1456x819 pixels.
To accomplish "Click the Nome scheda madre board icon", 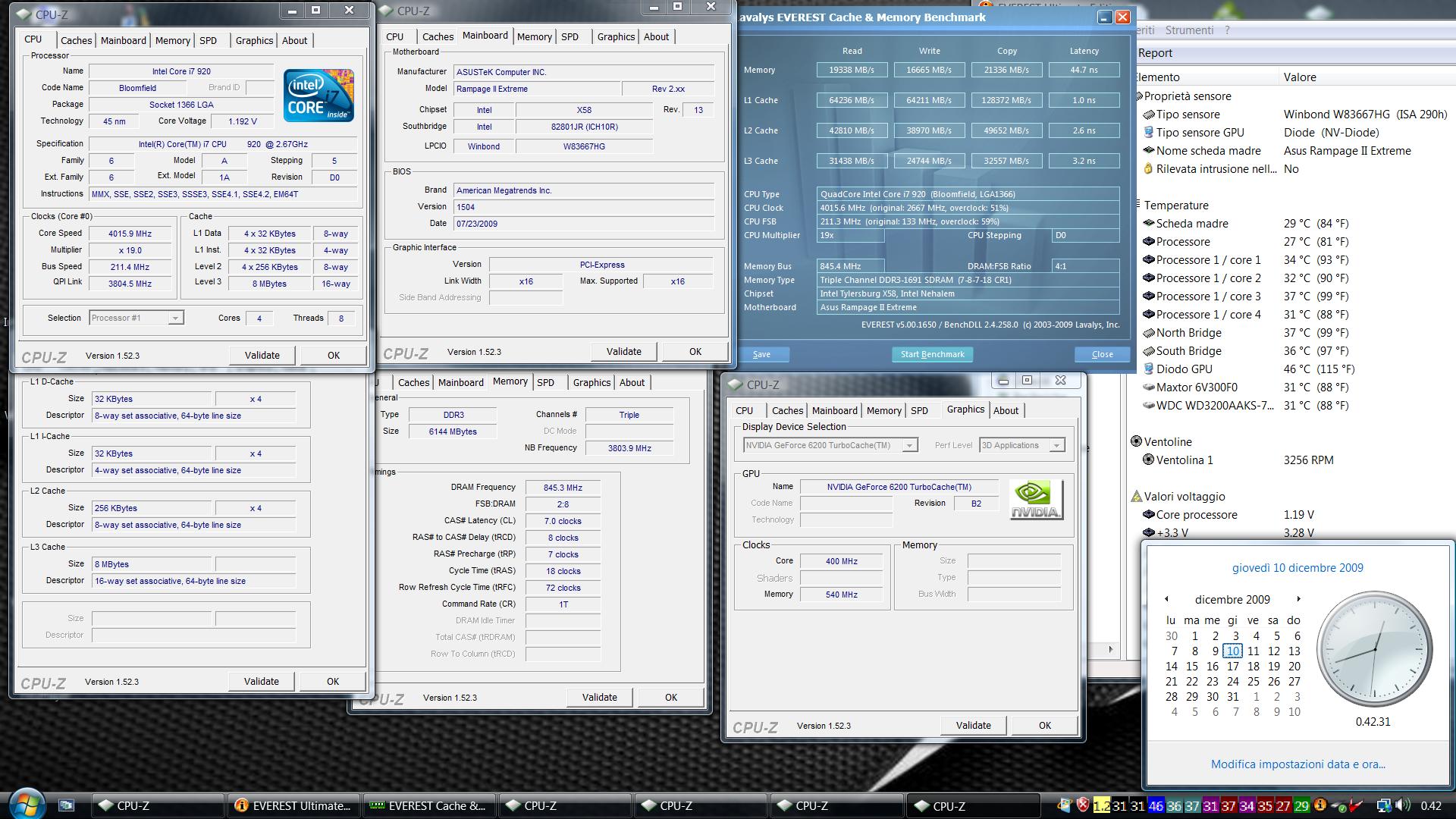I will pos(1149,151).
